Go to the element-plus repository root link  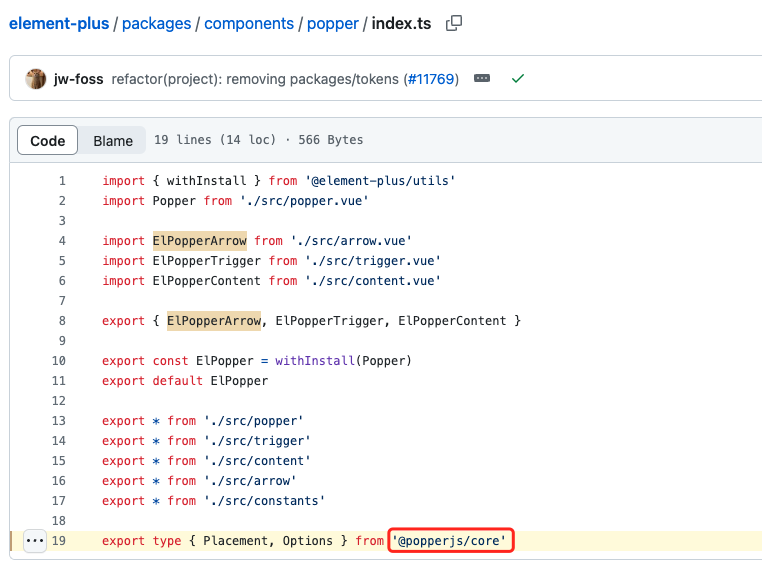pos(58,23)
